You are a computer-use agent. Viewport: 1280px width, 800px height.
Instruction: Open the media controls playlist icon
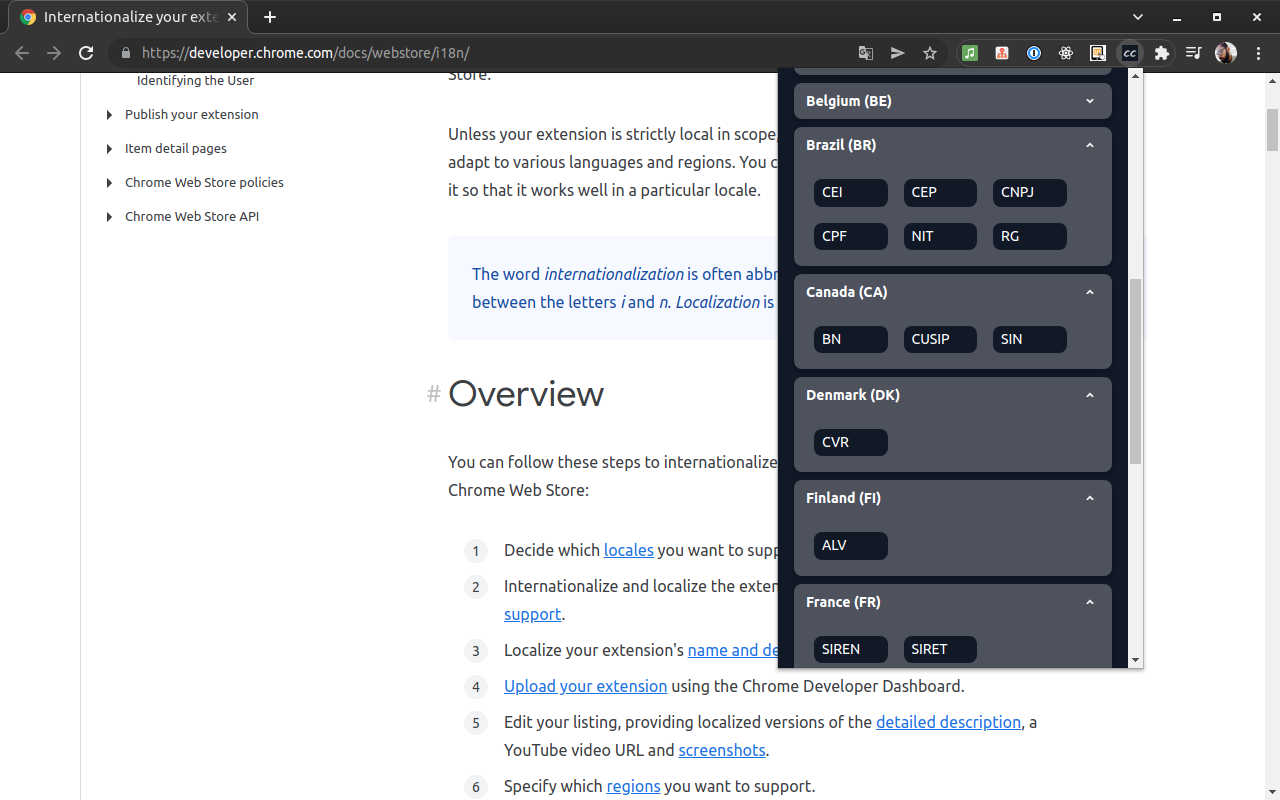1194,53
